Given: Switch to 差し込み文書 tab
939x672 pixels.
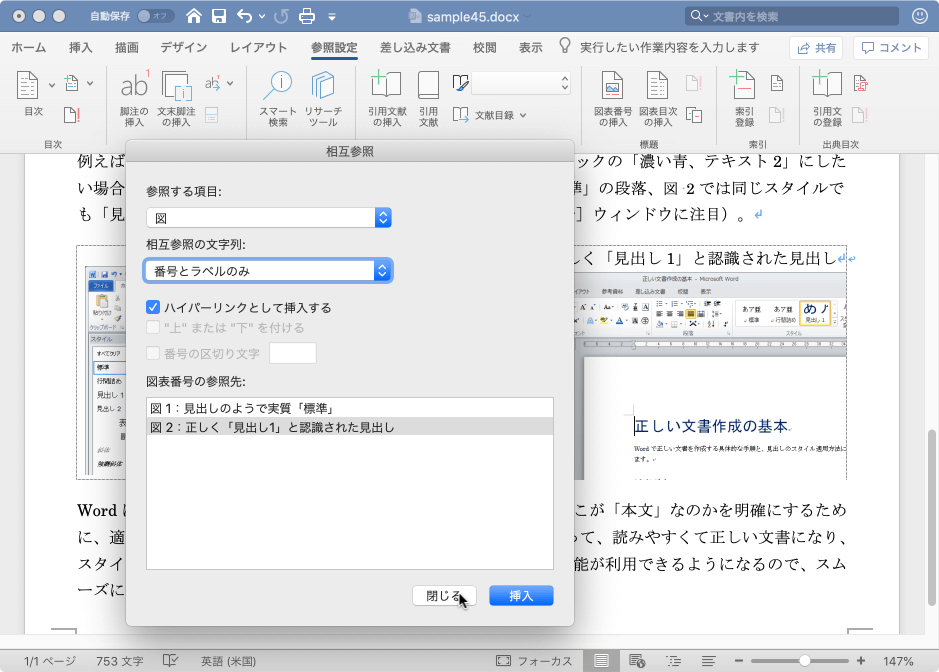Looking at the screenshot, I should (415, 47).
